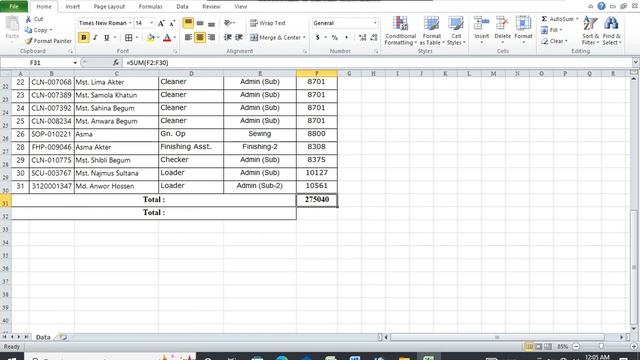Click the Insert Function fx icon
Viewport: 640px width, 360px height.
[116, 62]
